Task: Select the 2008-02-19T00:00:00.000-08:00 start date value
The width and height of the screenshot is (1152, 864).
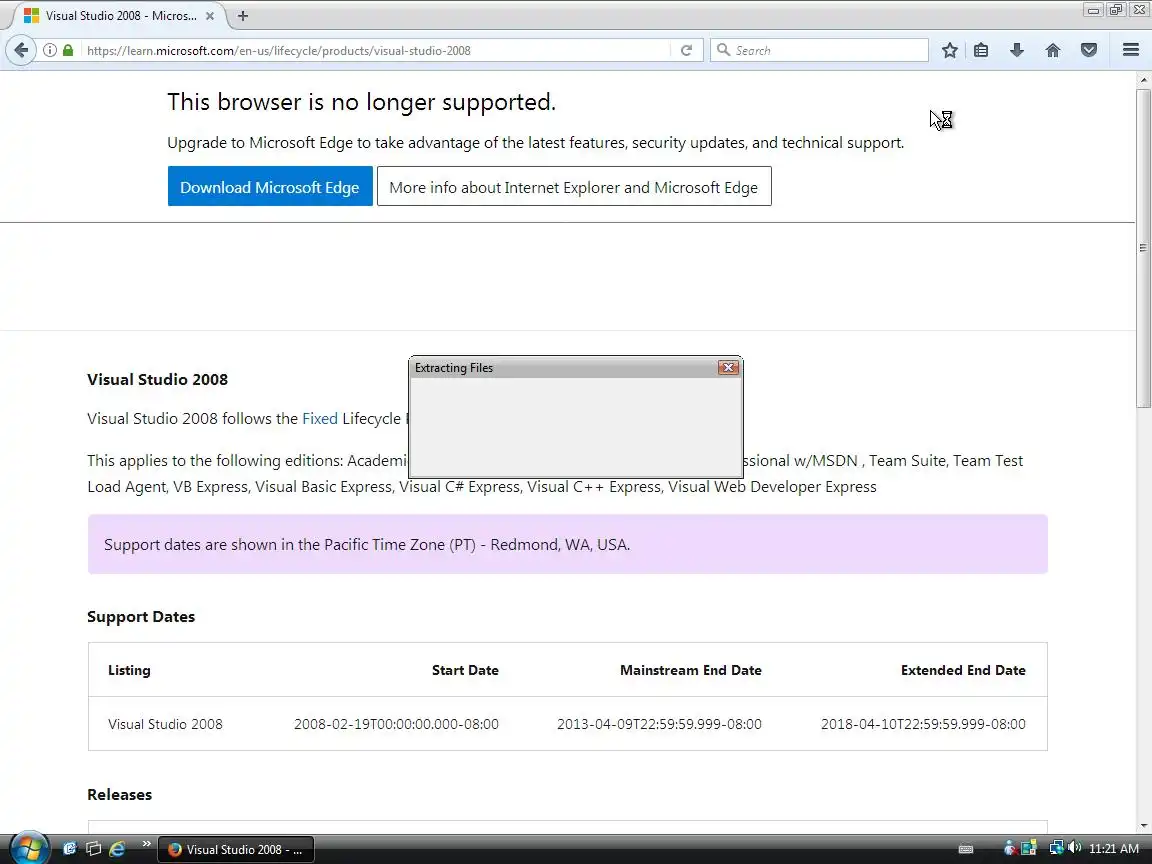Action: click(x=396, y=724)
